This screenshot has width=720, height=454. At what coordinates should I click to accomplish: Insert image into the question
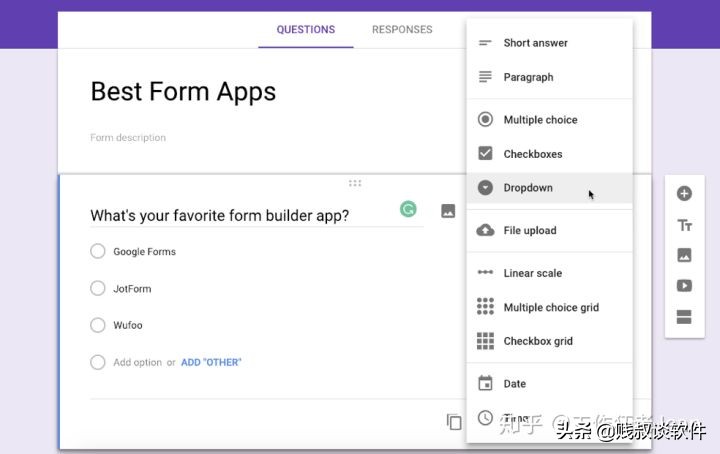click(448, 211)
